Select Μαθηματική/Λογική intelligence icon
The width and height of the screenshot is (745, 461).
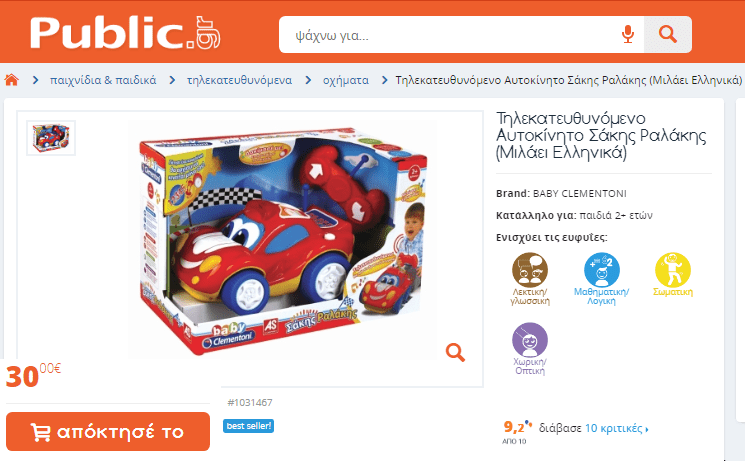pos(602,279)
